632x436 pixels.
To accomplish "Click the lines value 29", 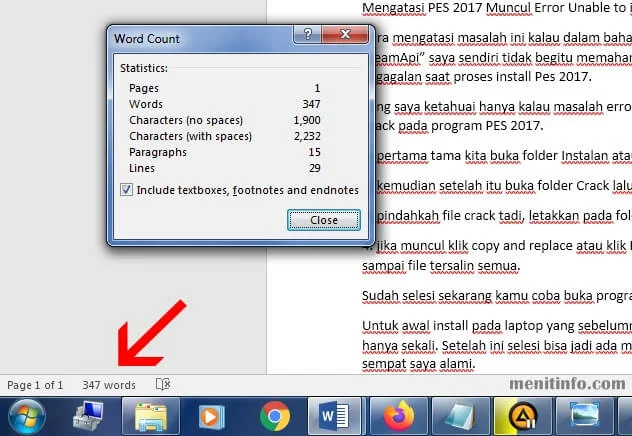I will coord(314,168).
